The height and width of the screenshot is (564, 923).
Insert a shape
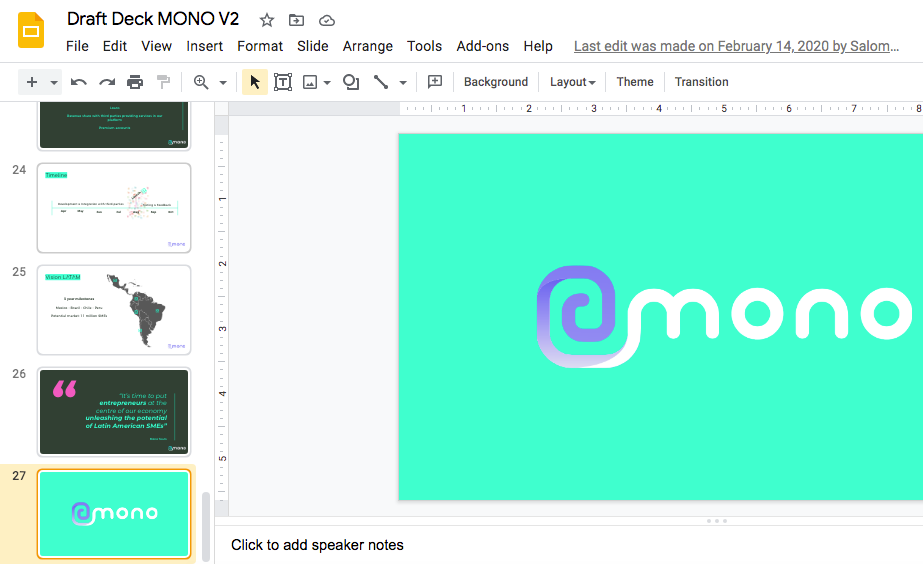351,82
